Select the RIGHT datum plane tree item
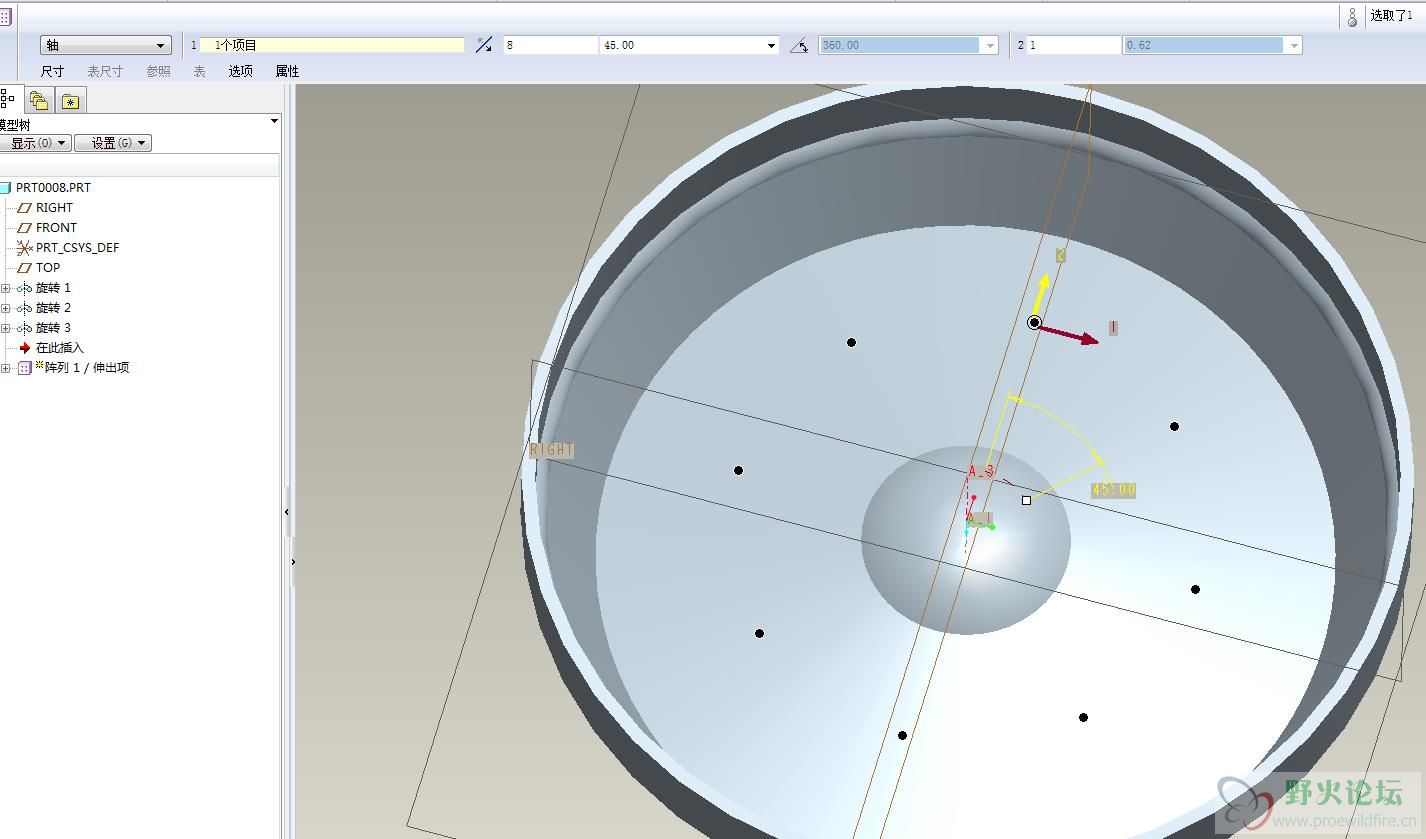Image resolution: width=1426 pixels, height=839 pixels. 54,207
